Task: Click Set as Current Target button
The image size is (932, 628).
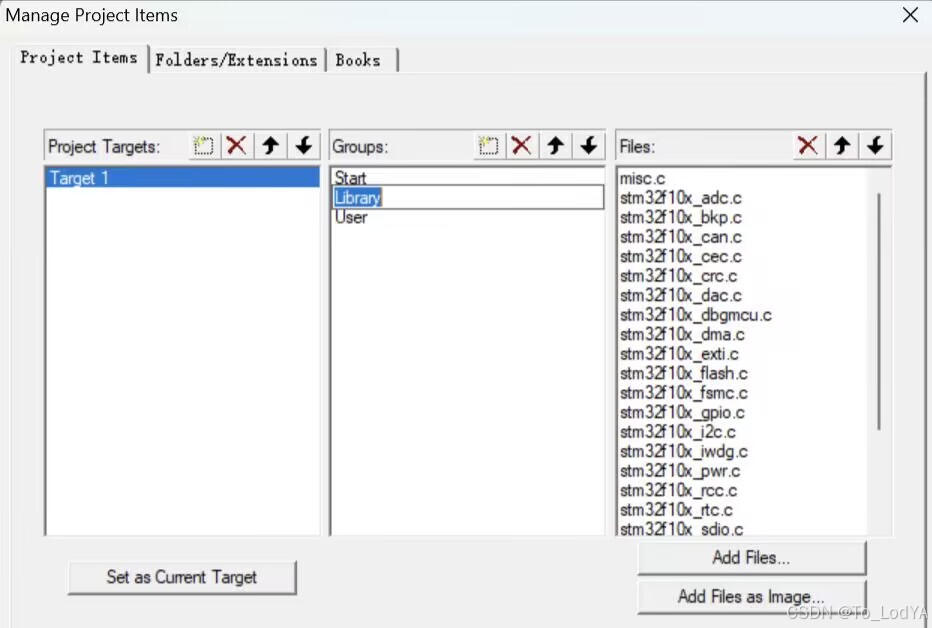Action: pyautogui.click(x=182, y=577)
